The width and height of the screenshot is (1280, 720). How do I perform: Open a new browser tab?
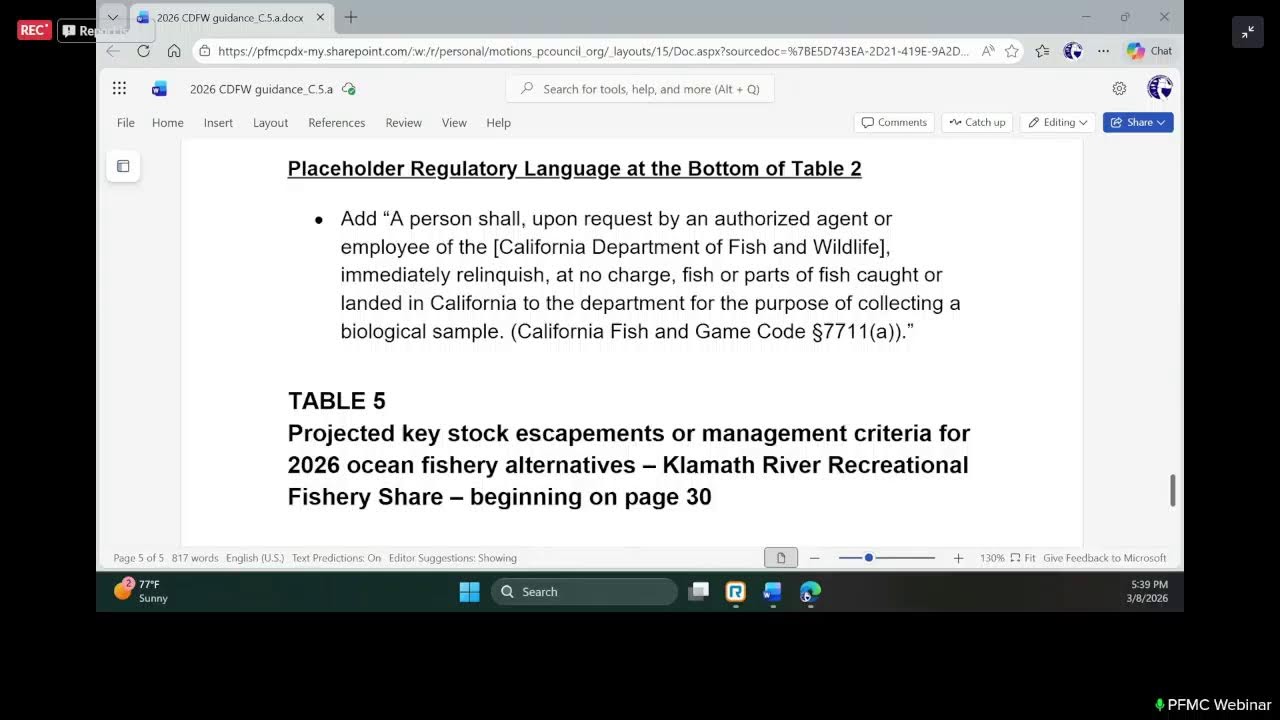point(351,17)
